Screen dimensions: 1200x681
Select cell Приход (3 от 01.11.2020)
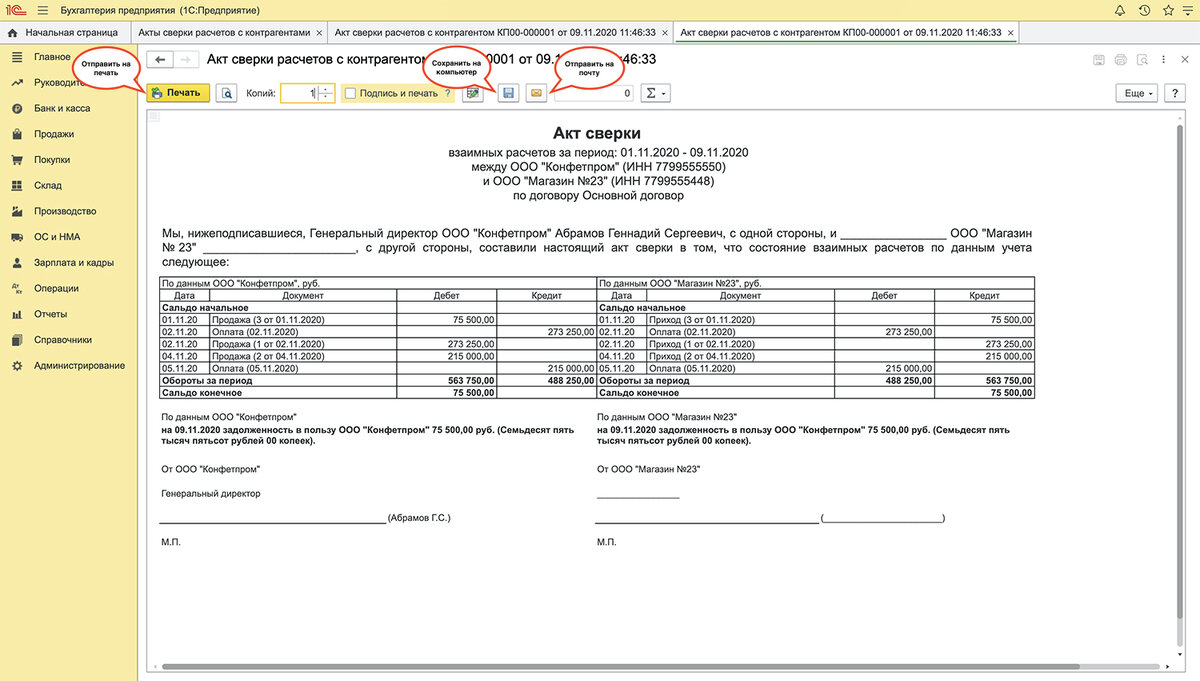740,319
